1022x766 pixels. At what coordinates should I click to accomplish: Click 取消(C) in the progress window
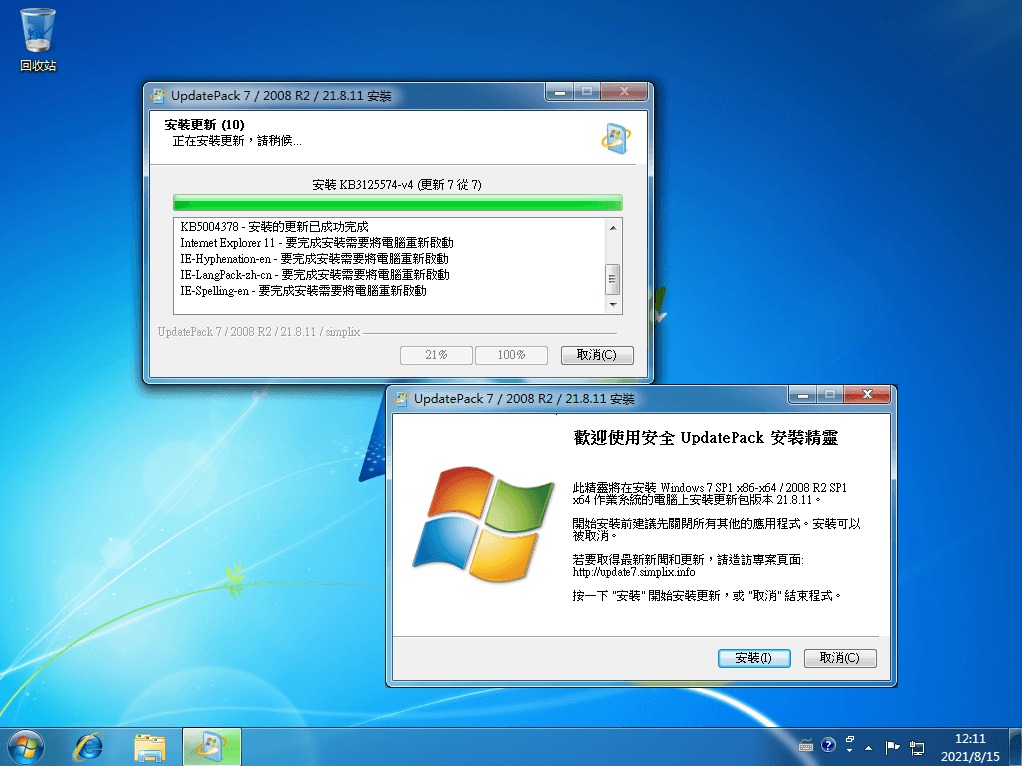click(597, 355)
